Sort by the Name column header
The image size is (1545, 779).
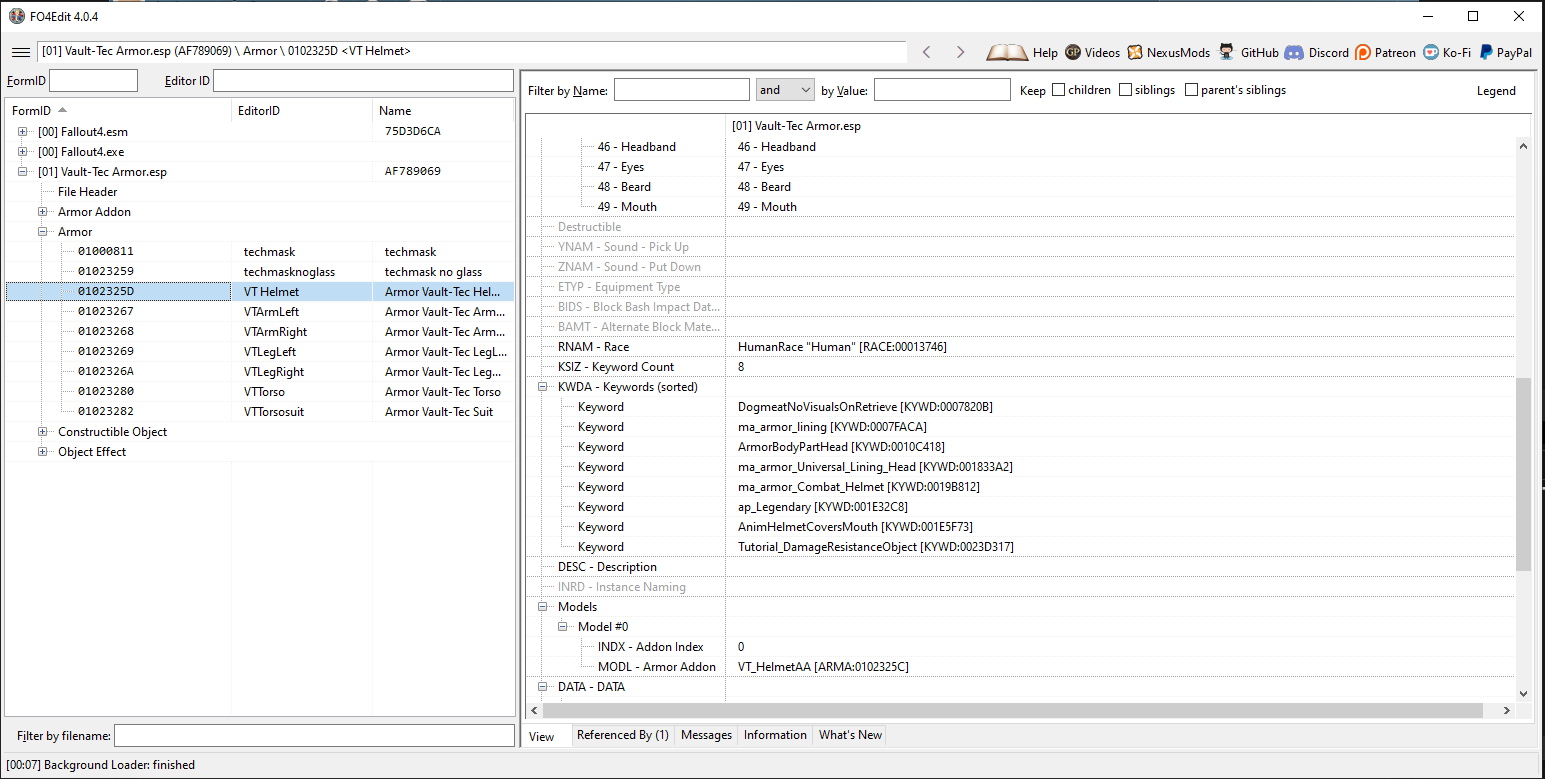[x=443, y=111]
